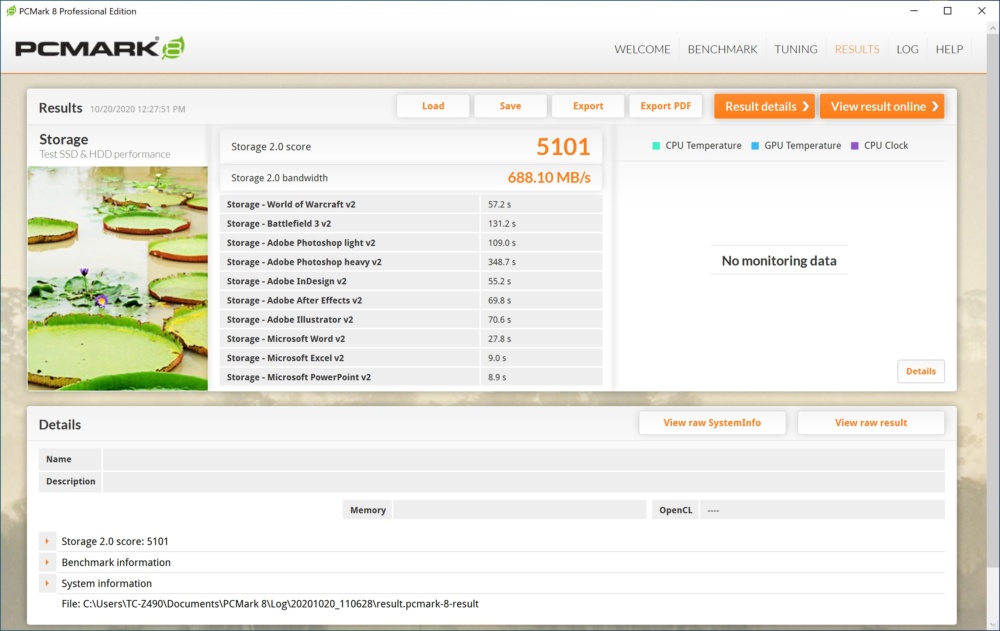Maximize the PCMark 8 window
1000x631 pixels.
click(948, 11)
